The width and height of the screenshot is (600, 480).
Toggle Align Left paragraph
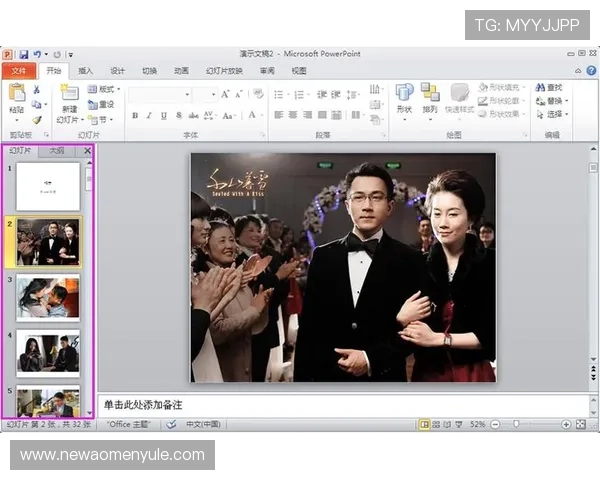coord(279,115)
